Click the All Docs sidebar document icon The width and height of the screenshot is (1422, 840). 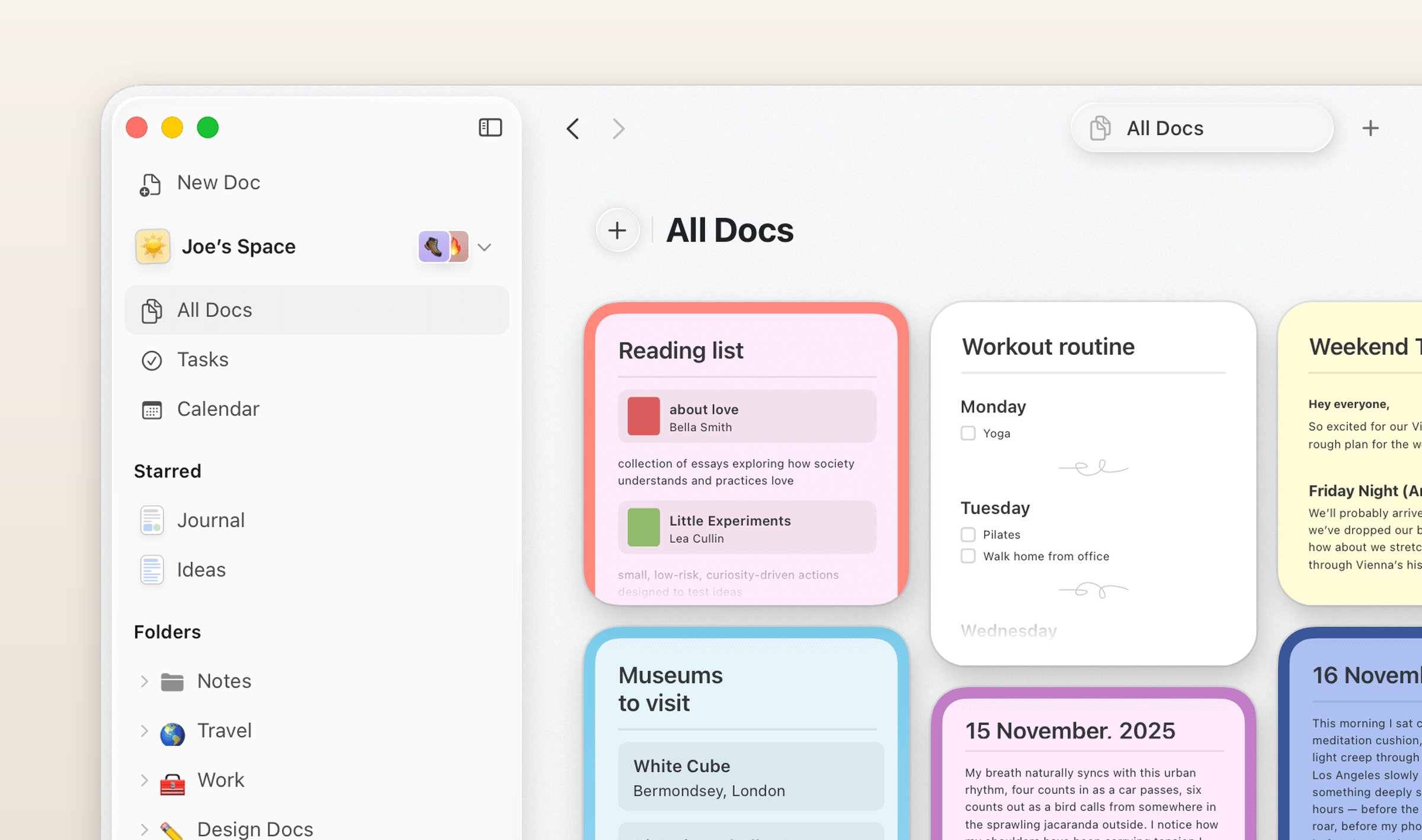click(152, 310)
